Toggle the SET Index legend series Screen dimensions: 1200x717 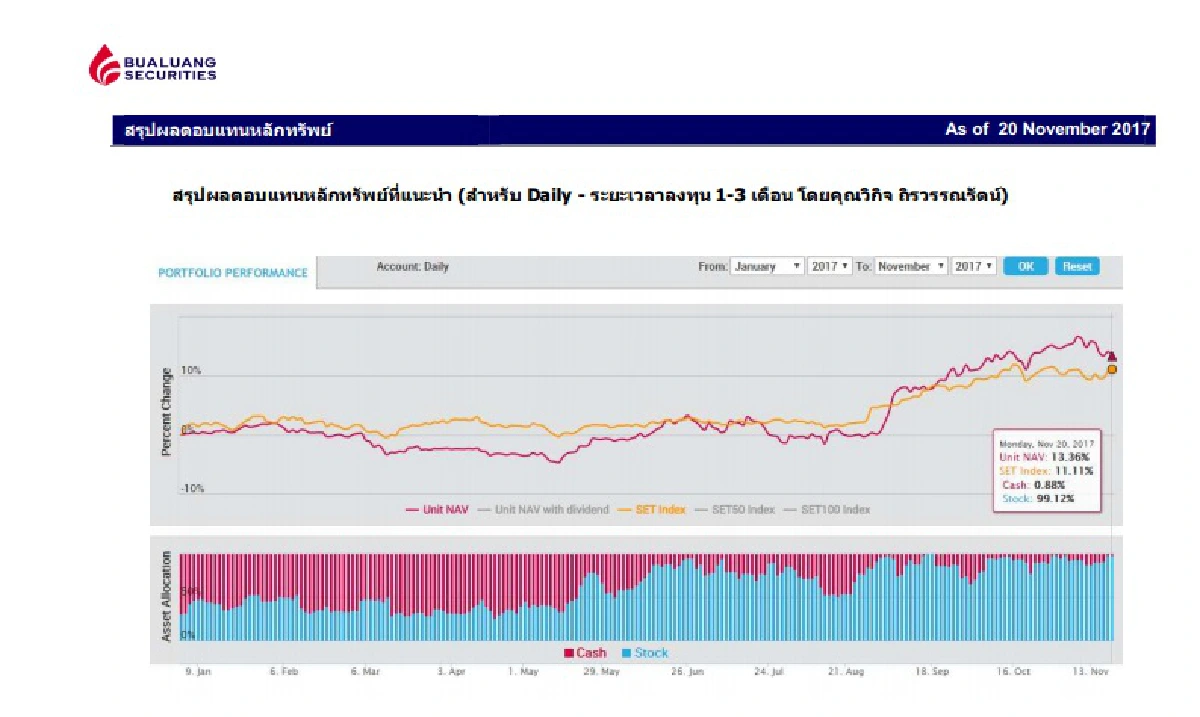(651, 510)
